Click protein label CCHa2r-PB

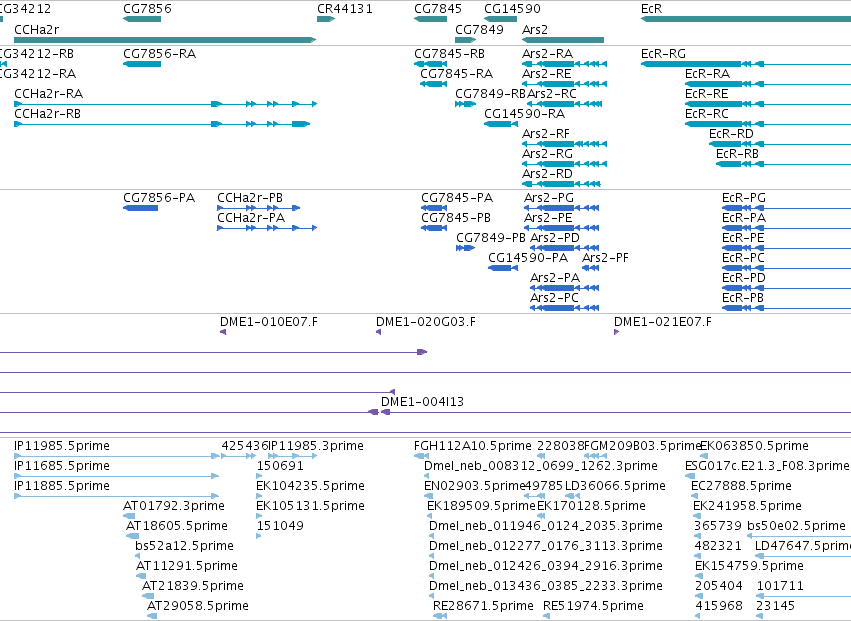pyautogui.click(x=250, y=198)
